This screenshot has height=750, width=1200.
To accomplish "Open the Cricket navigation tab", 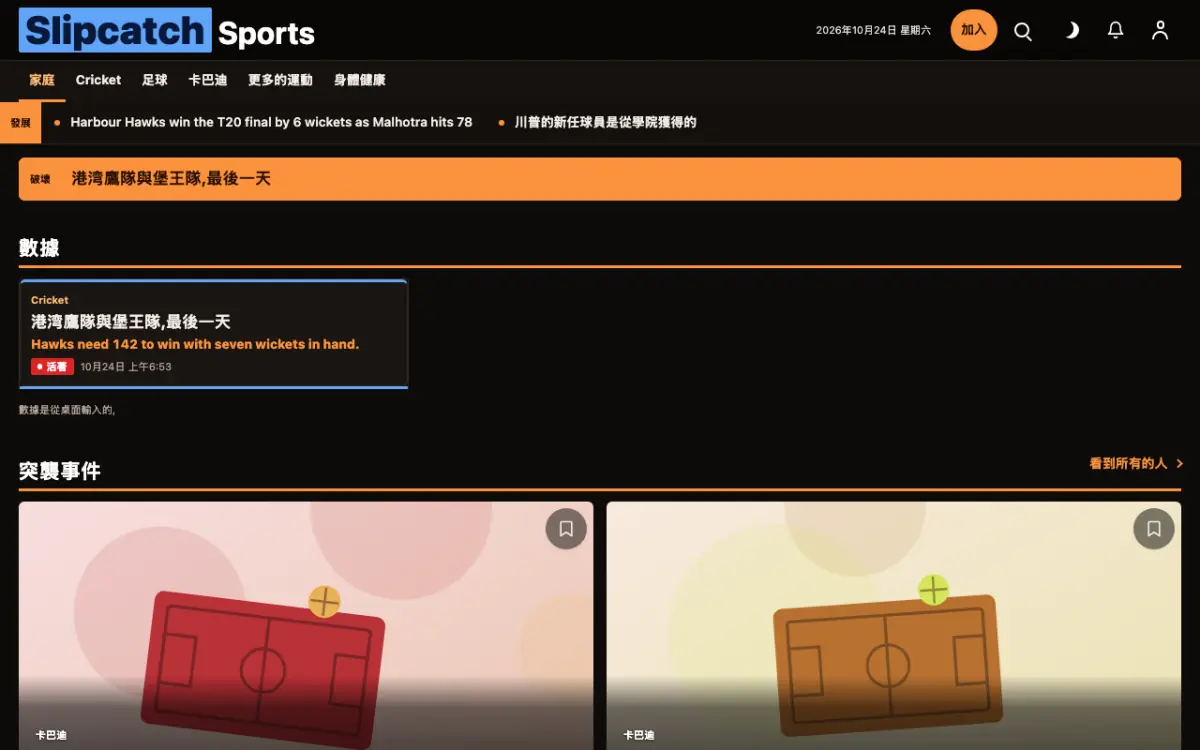I will click(98, 80).
